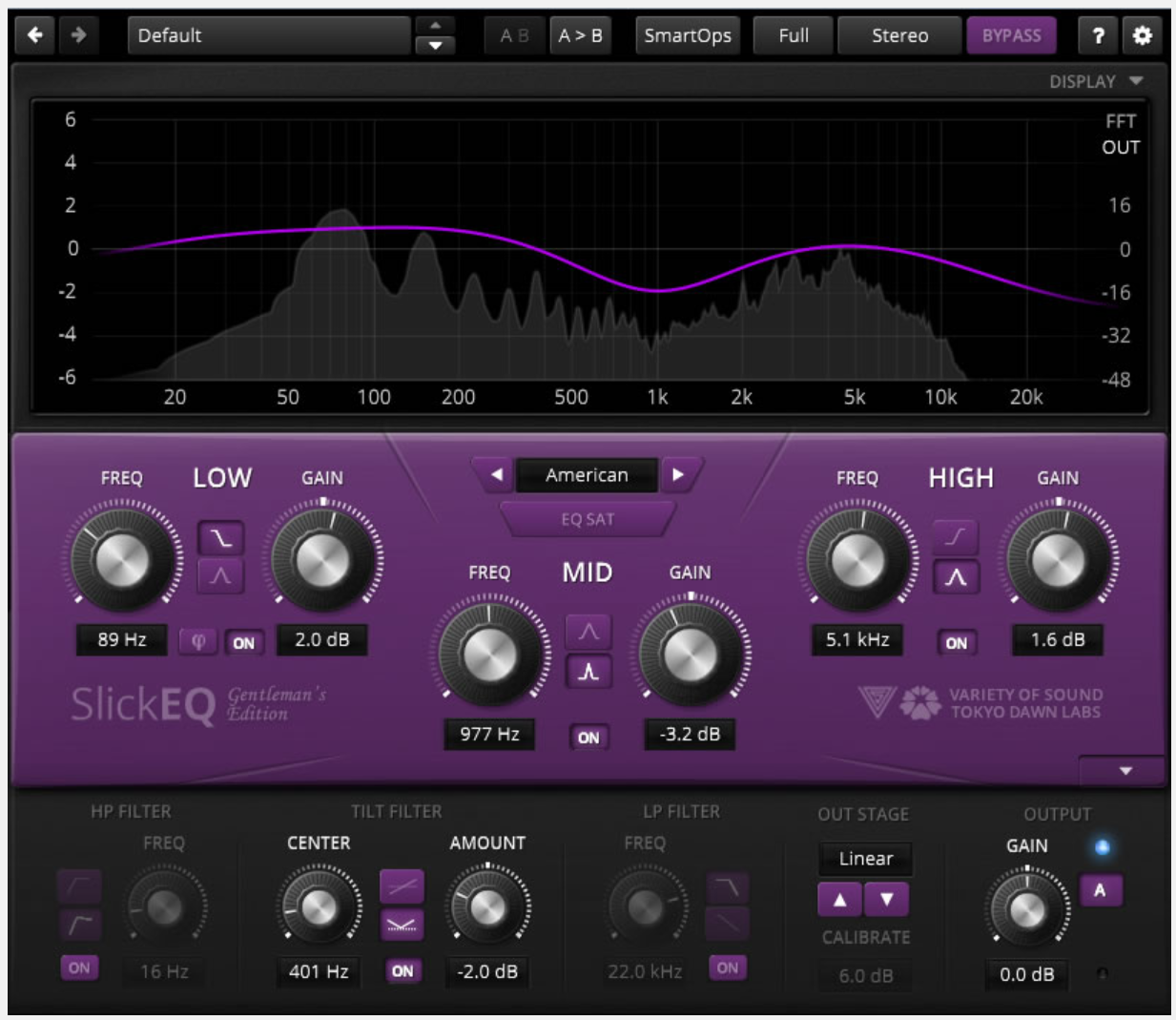This screenshot has width=1176, height=1020.
Task: Click the 1.6 dB high gain field
Action: click(x=1058, y=639)
